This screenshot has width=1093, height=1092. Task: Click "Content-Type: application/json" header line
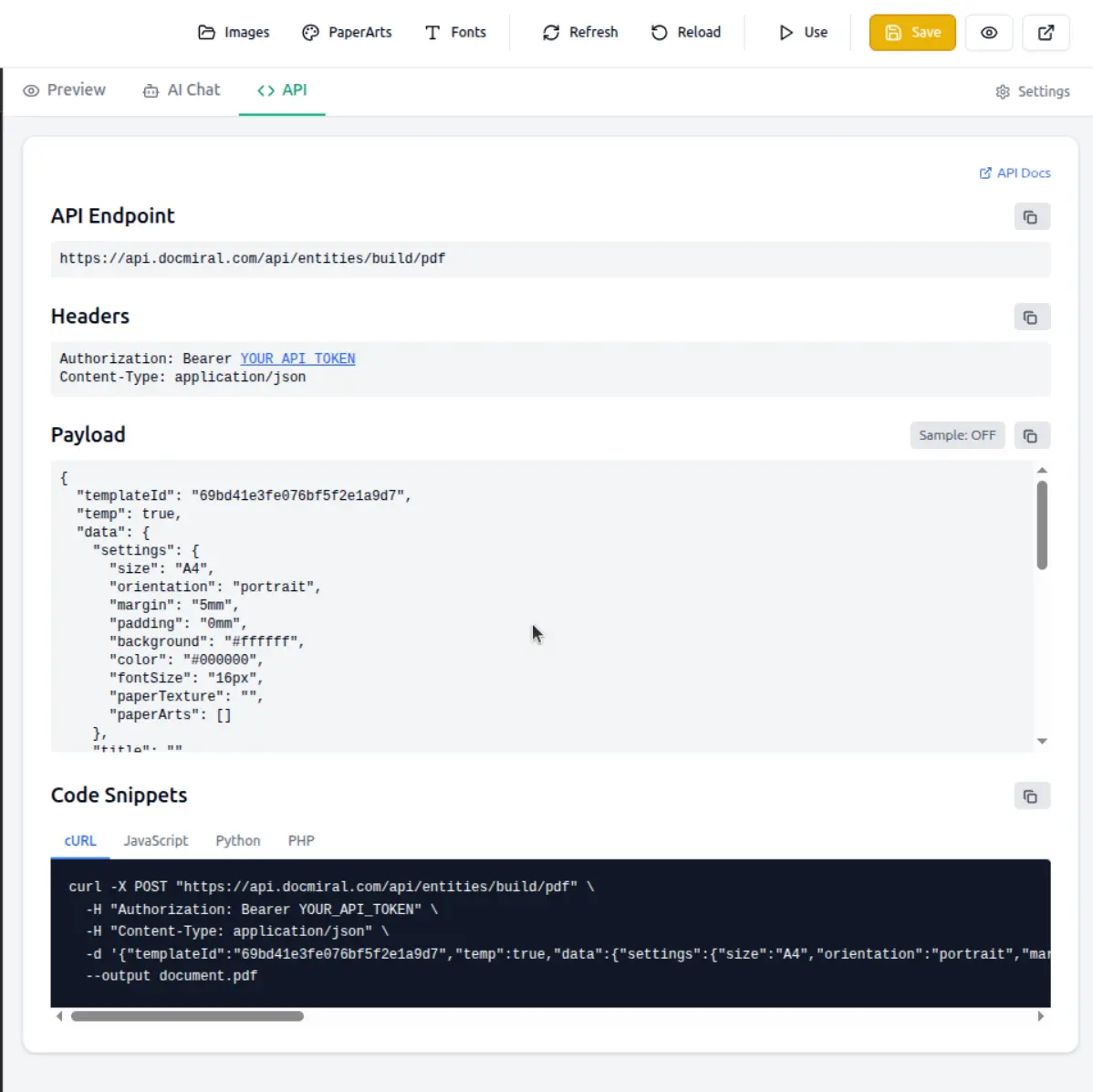point(182,377)
